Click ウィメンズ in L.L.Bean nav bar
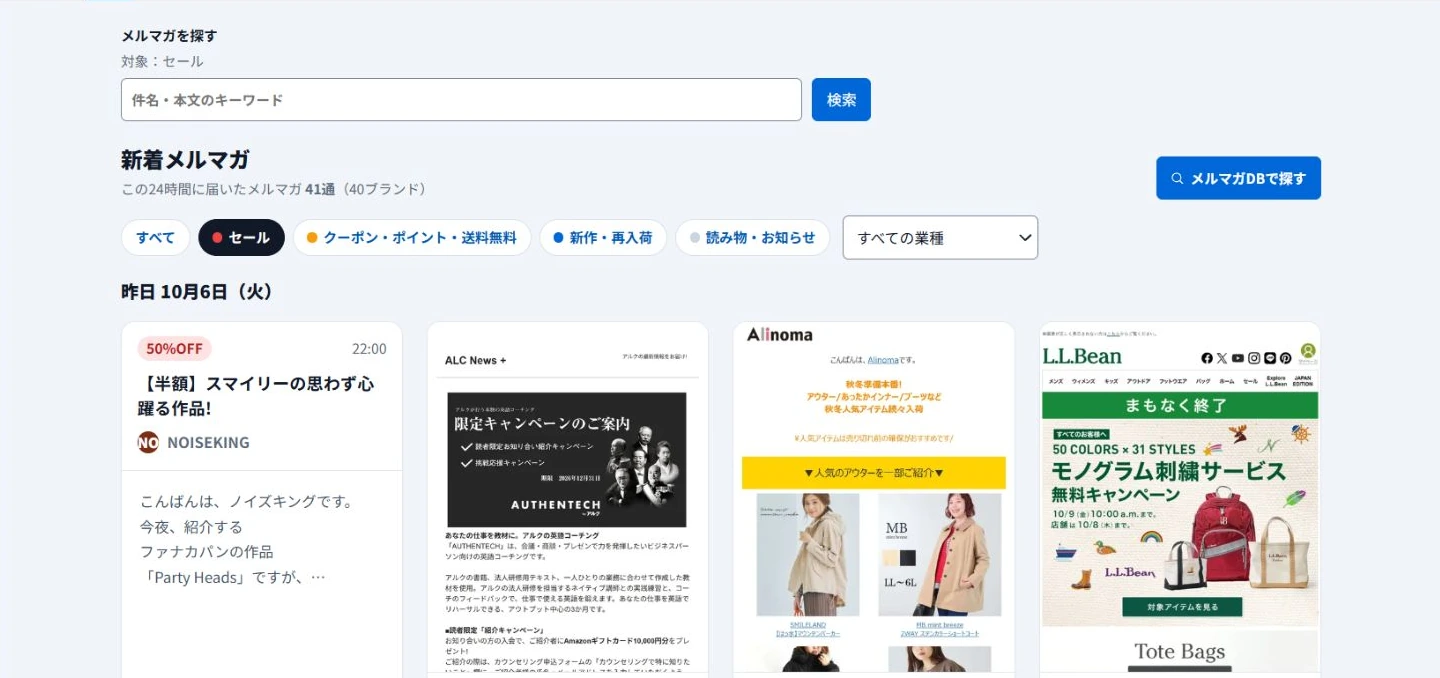Screen dimensions: 1440x678 pos(1083,381)
